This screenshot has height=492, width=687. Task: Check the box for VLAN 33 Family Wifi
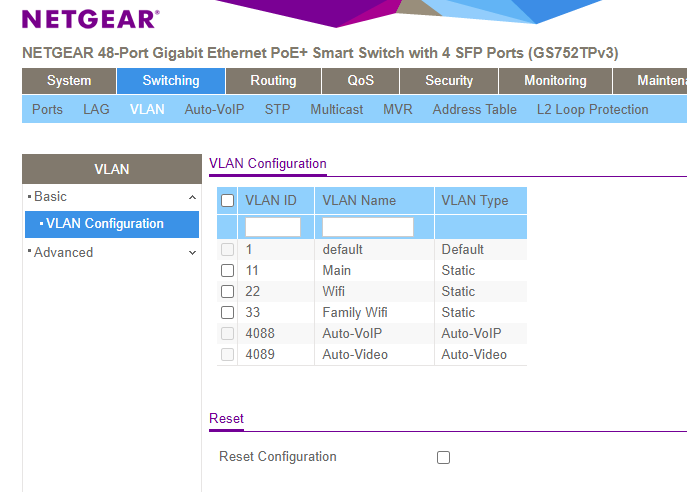pos(227,313)
